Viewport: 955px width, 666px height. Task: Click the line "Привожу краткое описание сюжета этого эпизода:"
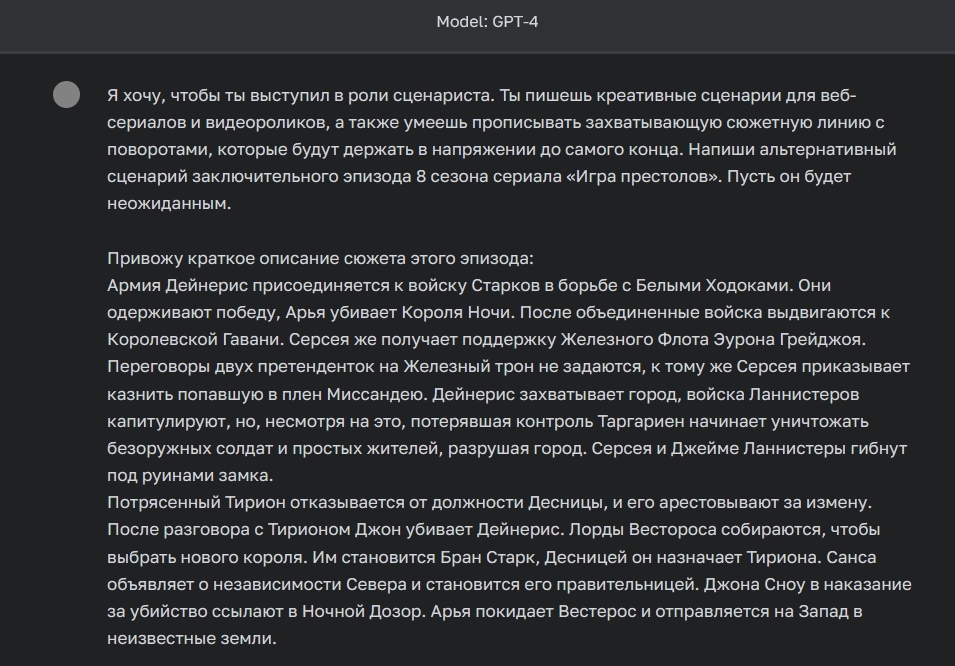(x=320, y=258)
